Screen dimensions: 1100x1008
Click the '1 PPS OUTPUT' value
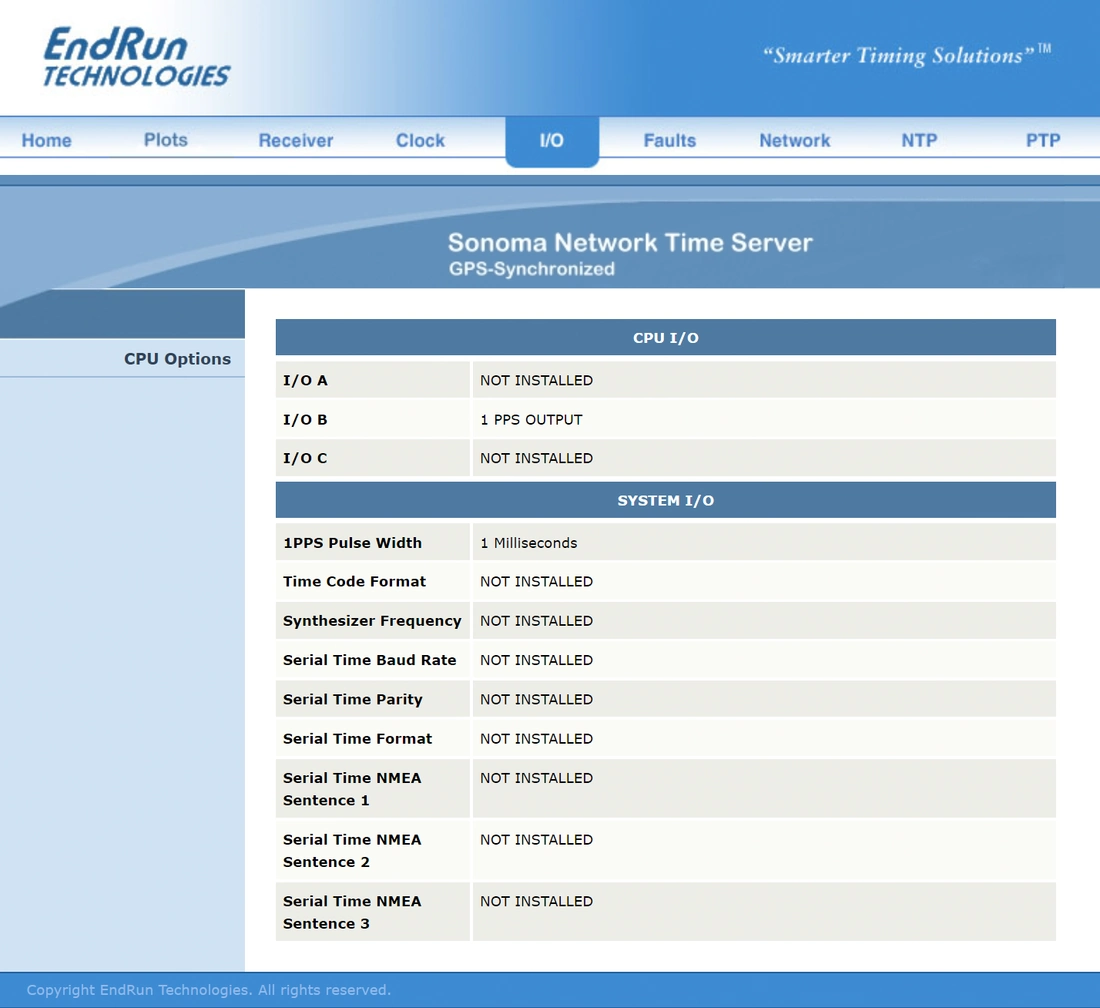531,419
